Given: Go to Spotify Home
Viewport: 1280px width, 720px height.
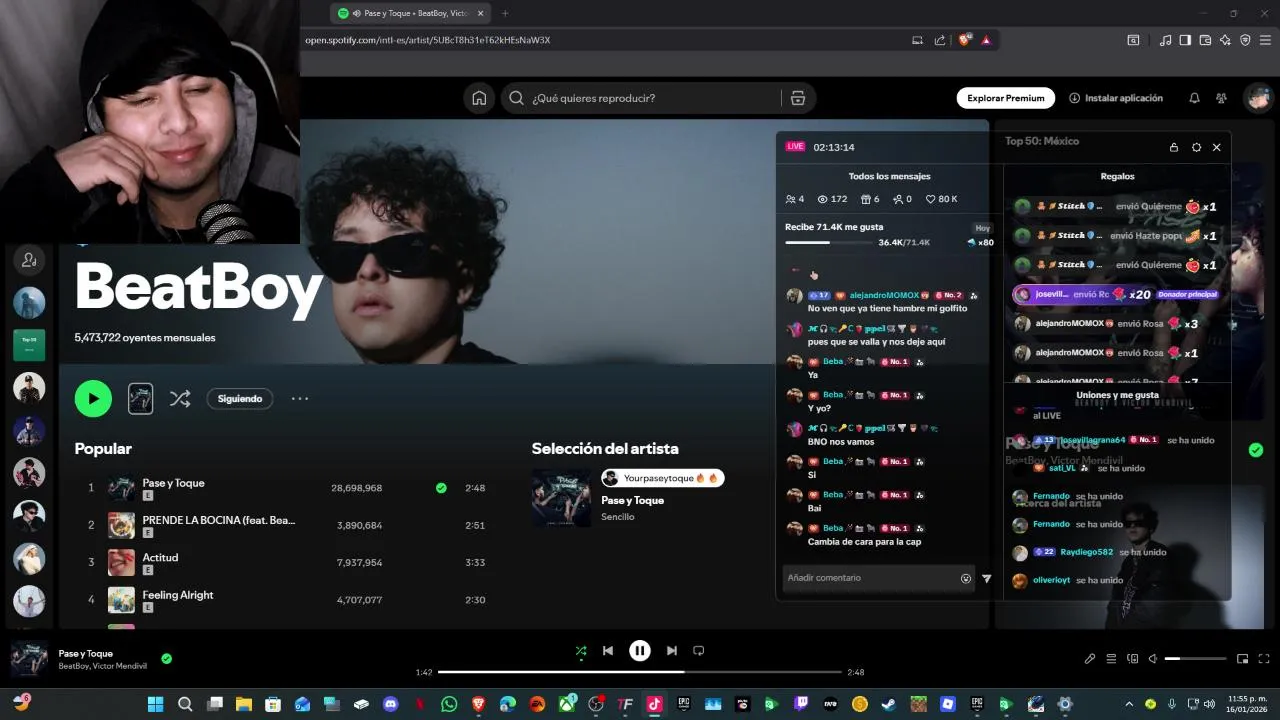Looking at the screenshot, I should [x=479, y=98].
